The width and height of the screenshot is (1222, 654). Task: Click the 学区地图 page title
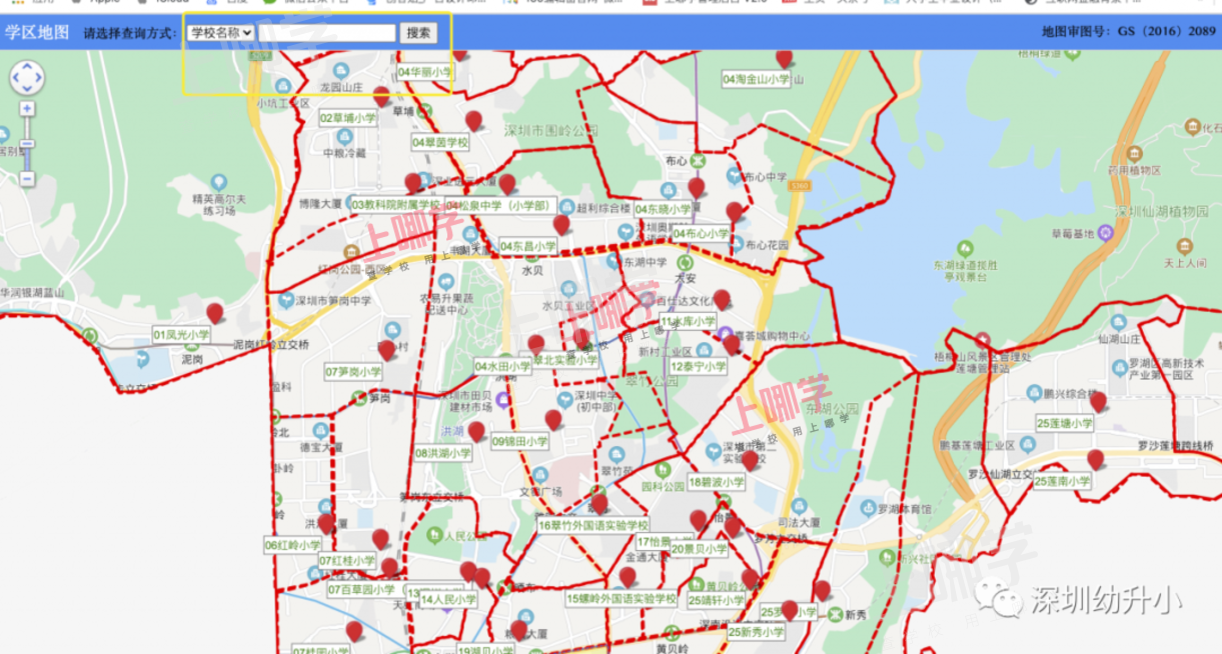pyautogui.click(x=37, y=32)
